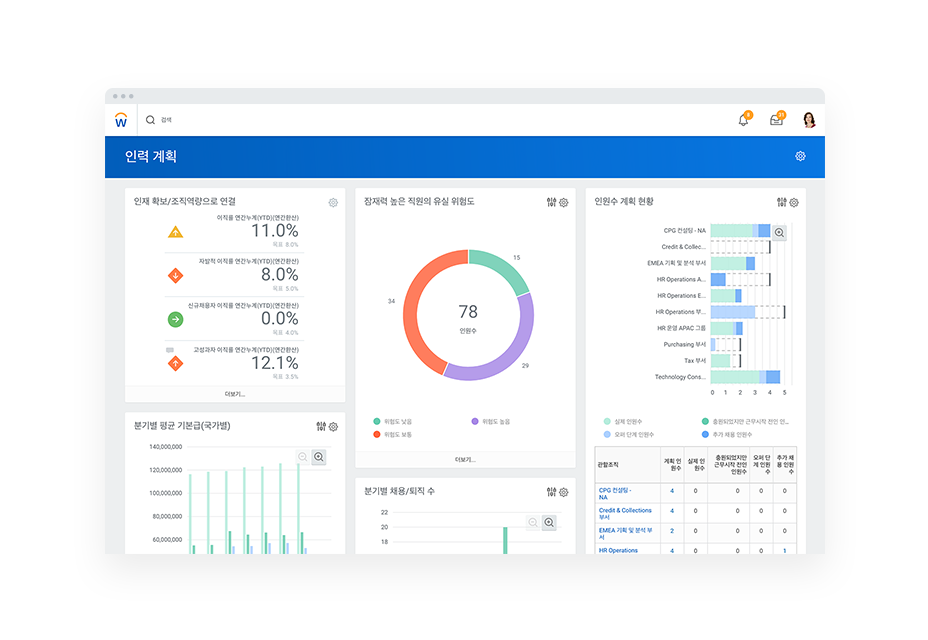The image size is (928, 640).
Task: Click the orange donut segment labeled 34
Action: 415,310
